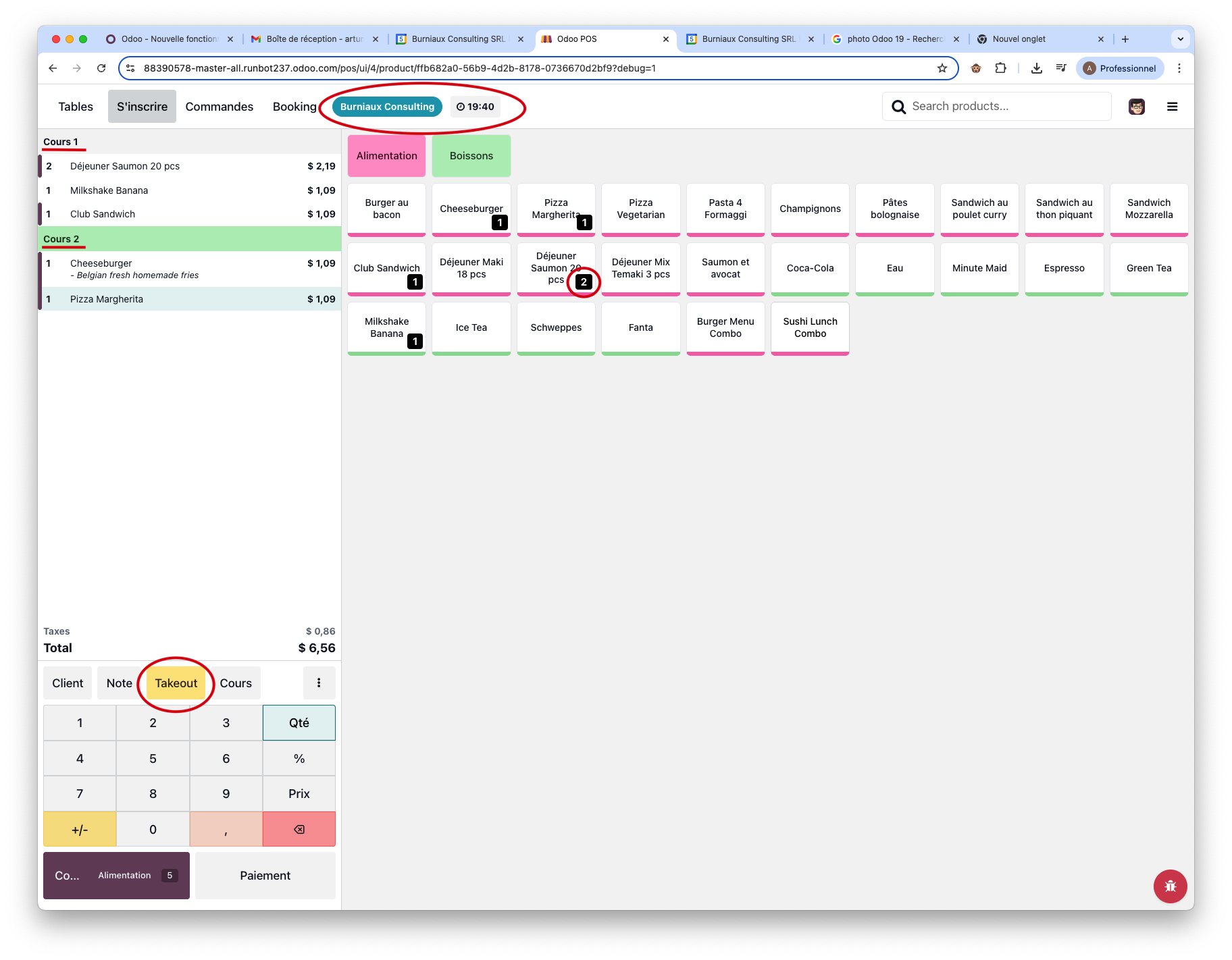Reload the page using browser refresh icon
The height and width of the screenshot is (960, 1232).
101,68
